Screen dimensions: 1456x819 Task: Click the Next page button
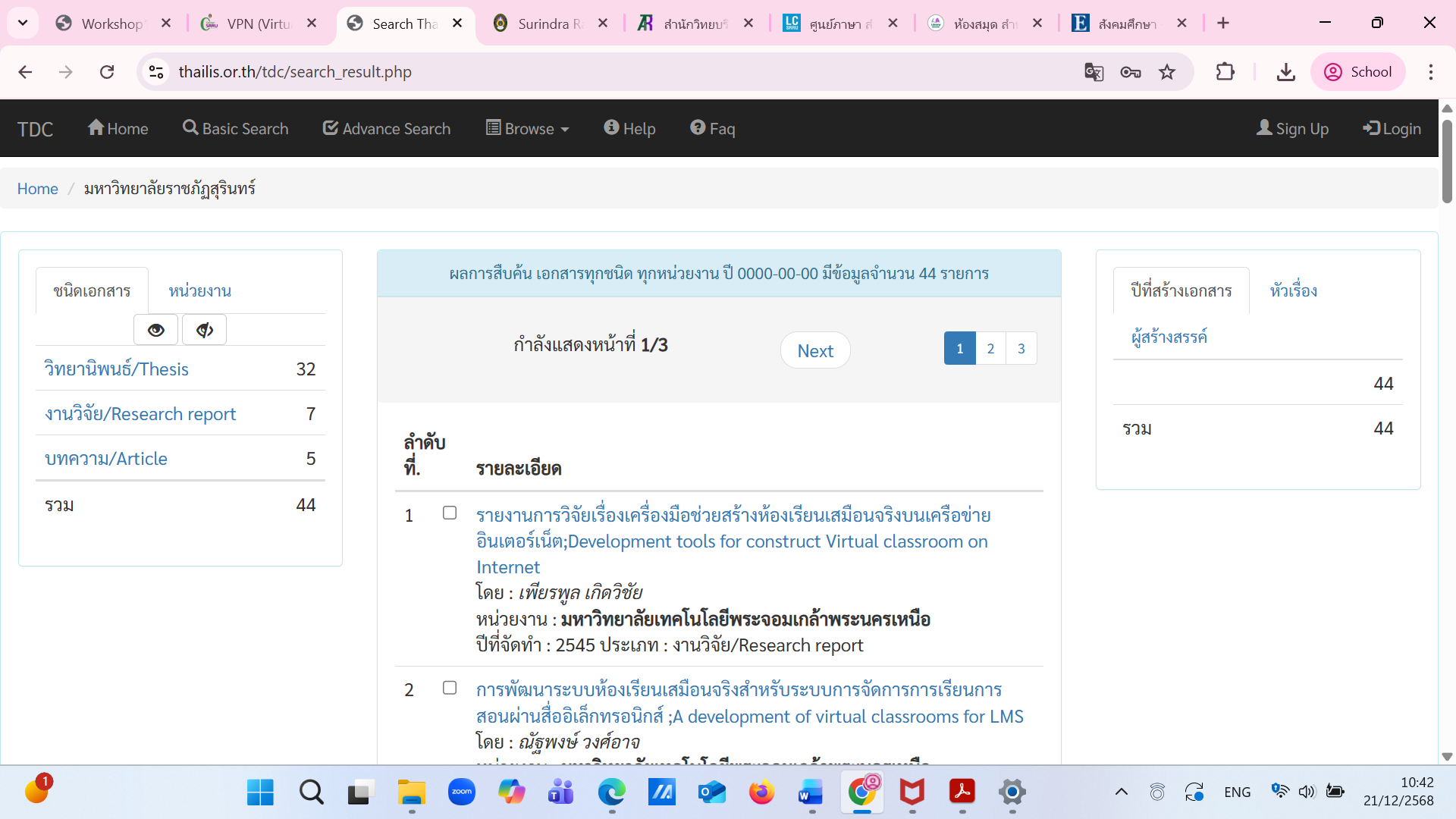(815, 350)
